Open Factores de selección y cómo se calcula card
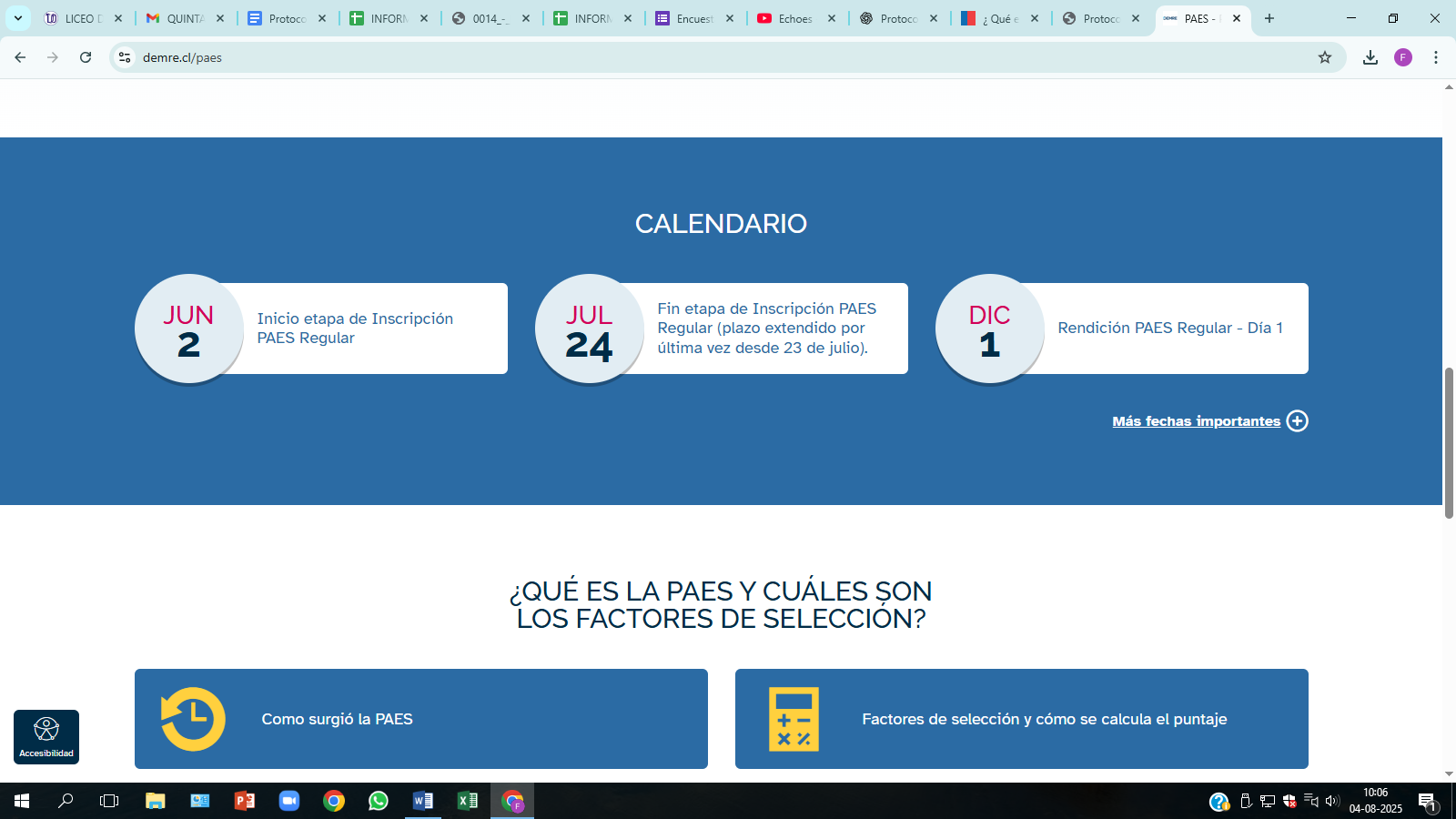Screen dimensions: 1456x819 1022,719
